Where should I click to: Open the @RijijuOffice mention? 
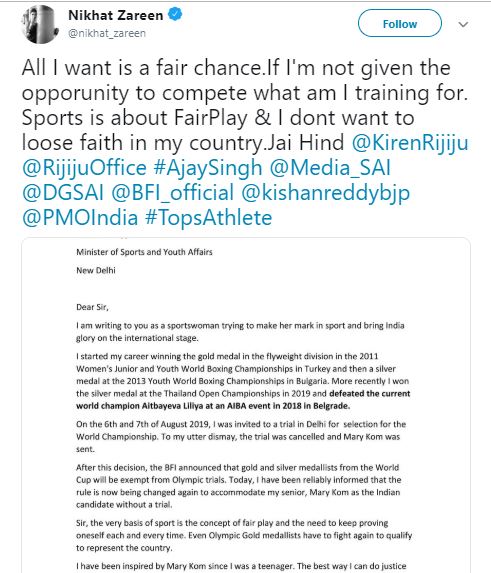click(84, 168)
